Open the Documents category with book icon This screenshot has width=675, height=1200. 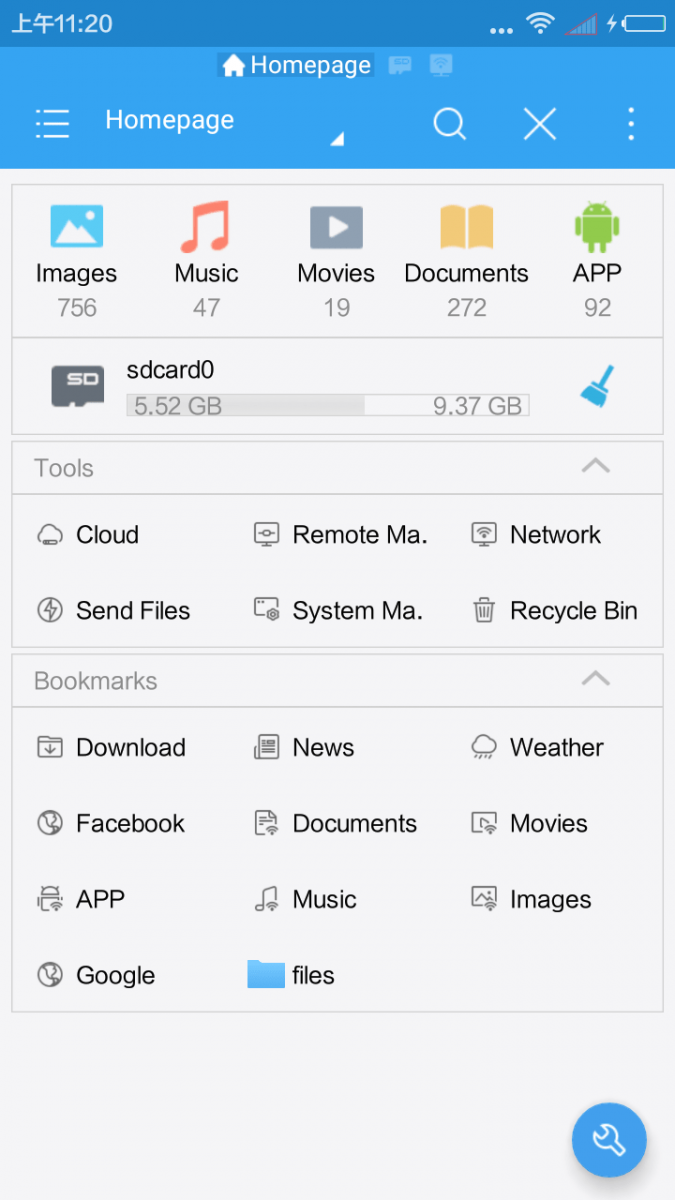tap(466, 260)
